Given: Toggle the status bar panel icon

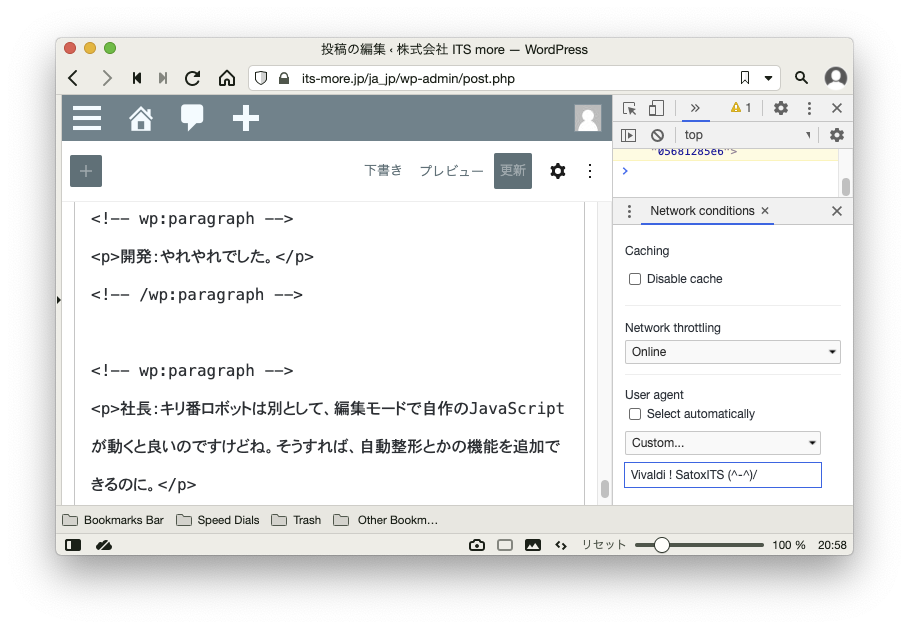Looking at the screenshot, I should click(73, 545).
